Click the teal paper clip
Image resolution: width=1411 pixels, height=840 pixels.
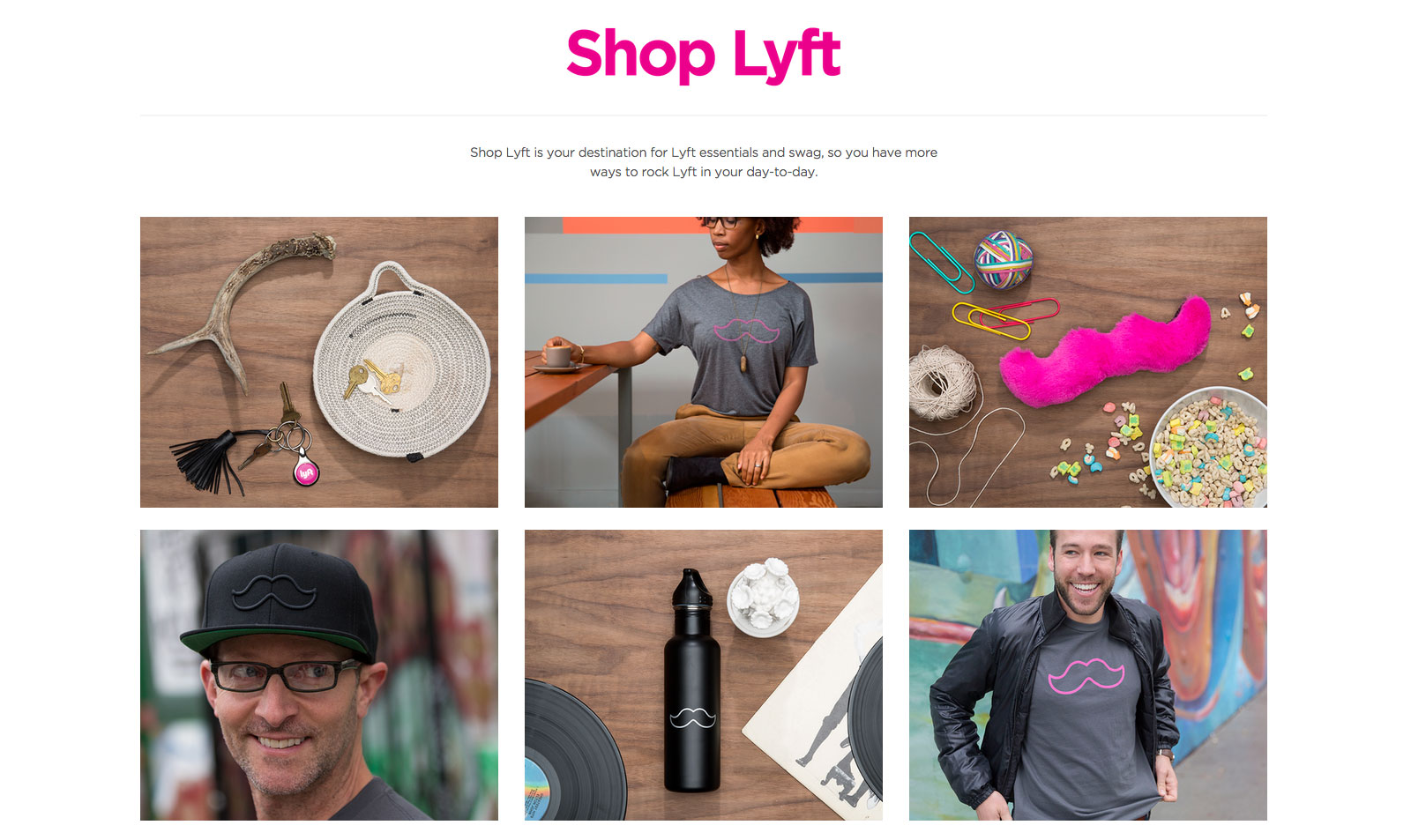[x=941, y=262]
